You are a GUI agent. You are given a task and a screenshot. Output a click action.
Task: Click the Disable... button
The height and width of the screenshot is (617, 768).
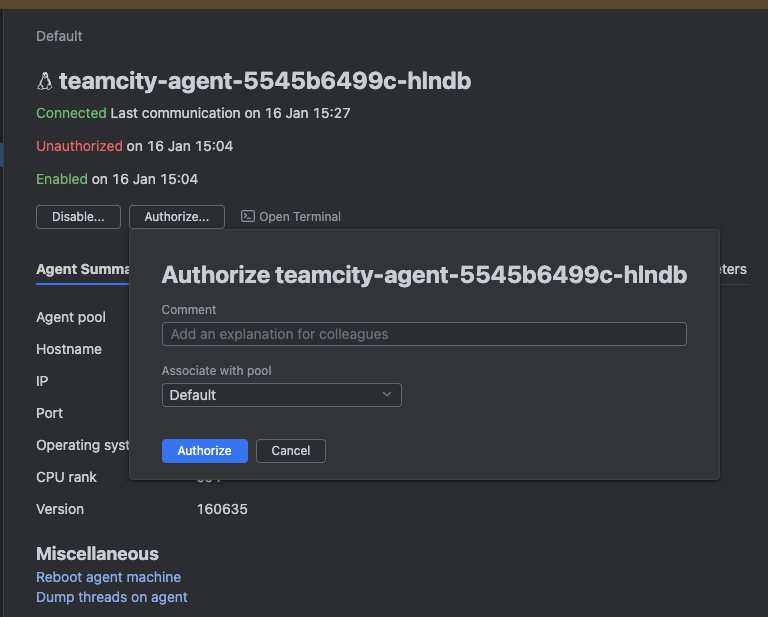(78, 217)
